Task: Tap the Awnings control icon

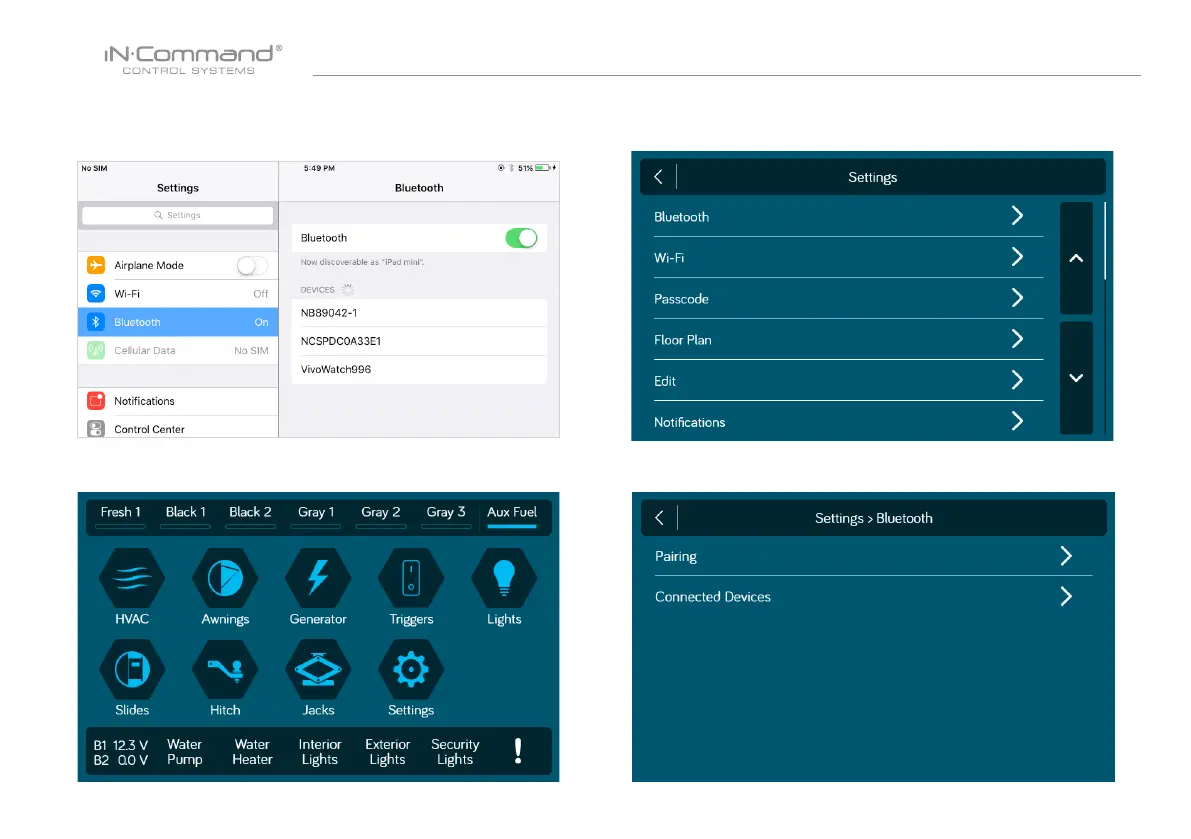Action: (225, 579)
